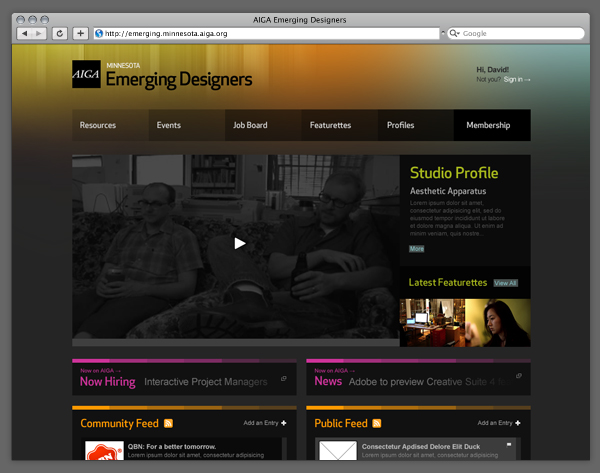Click QBN: For a better tomorrow entry

pyautogui.click(x=172, y=447)
